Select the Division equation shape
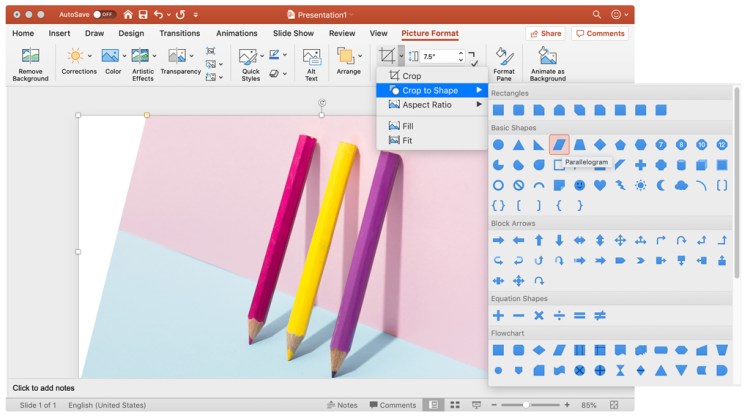750x418 pixels. coord(559,315)
